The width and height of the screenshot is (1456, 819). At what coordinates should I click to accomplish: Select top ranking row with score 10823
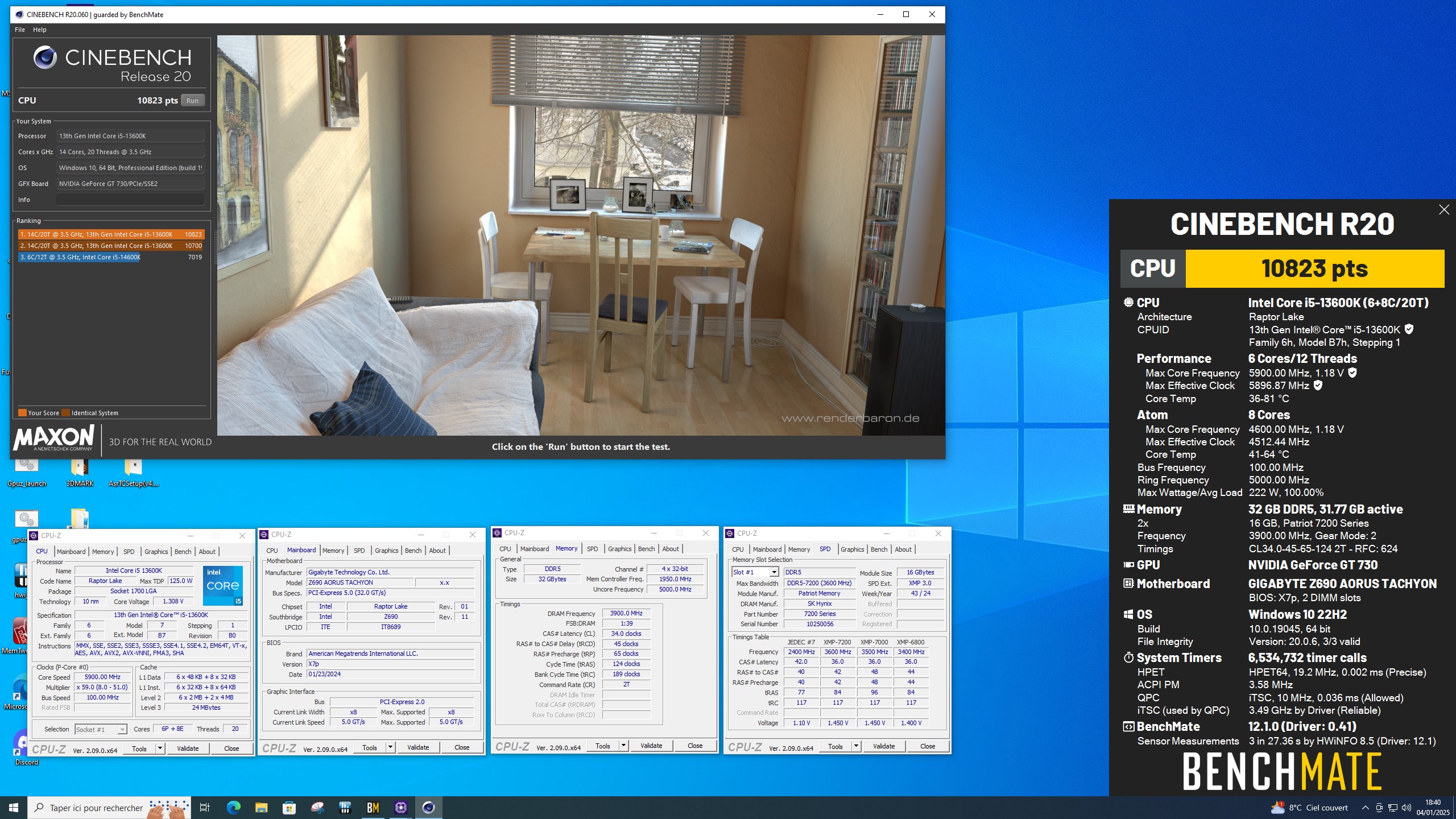click(x=111, y=234)
